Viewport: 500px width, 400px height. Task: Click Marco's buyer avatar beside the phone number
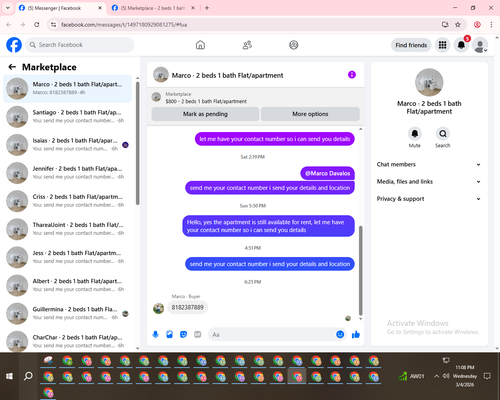pos(158,308)
